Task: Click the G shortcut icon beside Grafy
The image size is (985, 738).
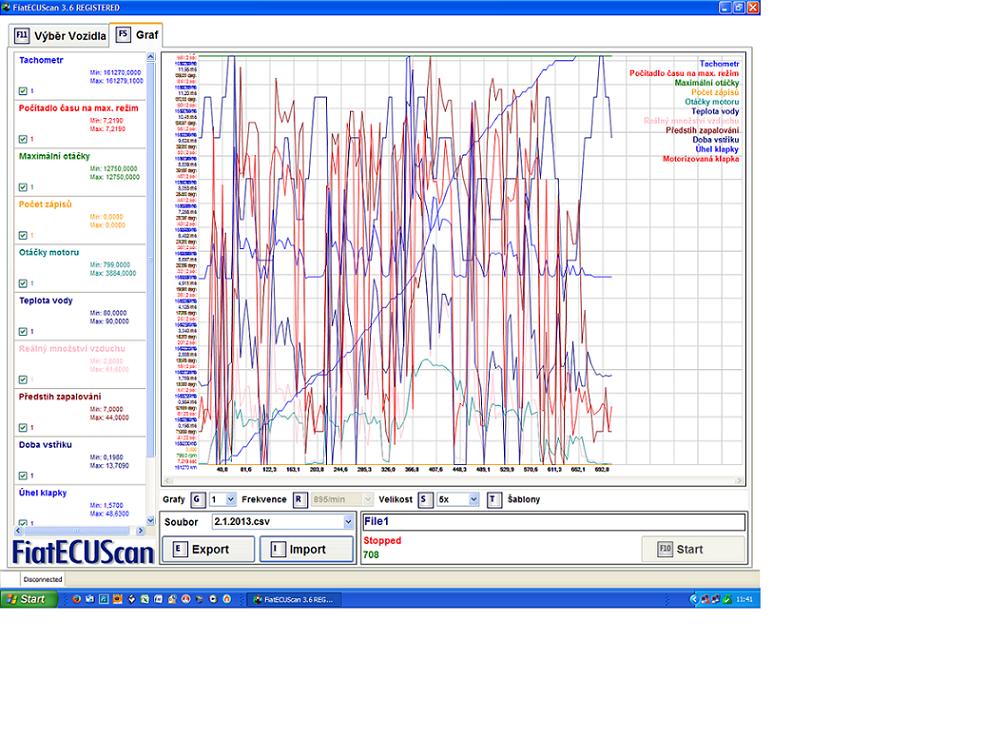Action: [x=198, y=499]
